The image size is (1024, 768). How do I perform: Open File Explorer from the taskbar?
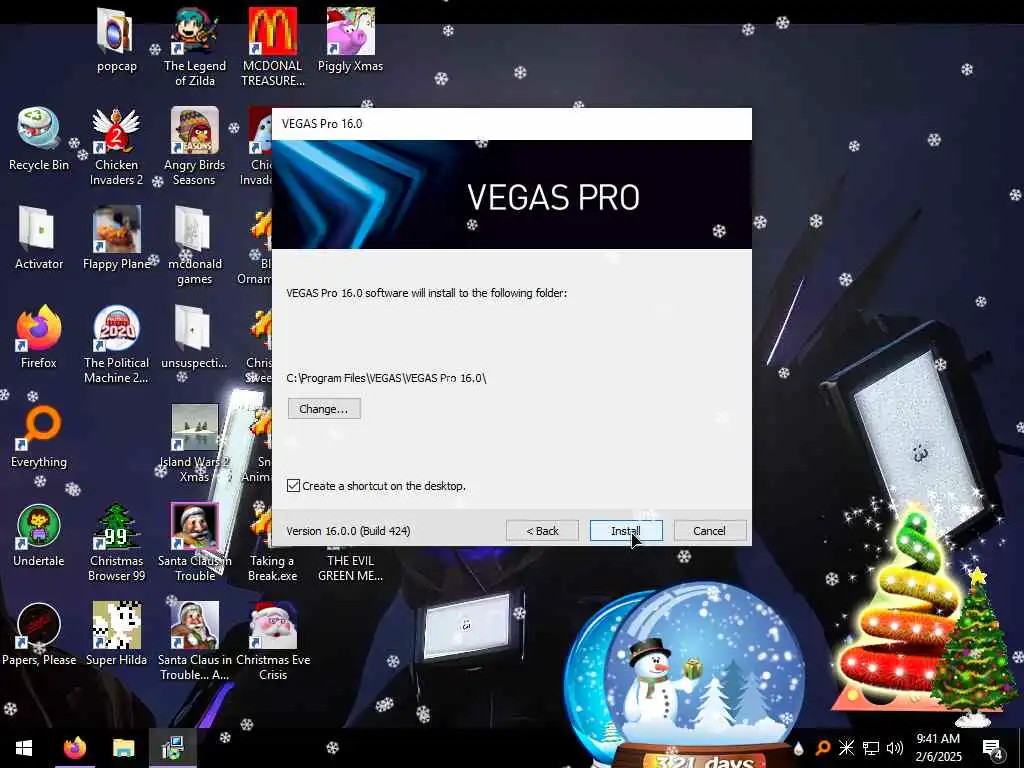point(123,748)
